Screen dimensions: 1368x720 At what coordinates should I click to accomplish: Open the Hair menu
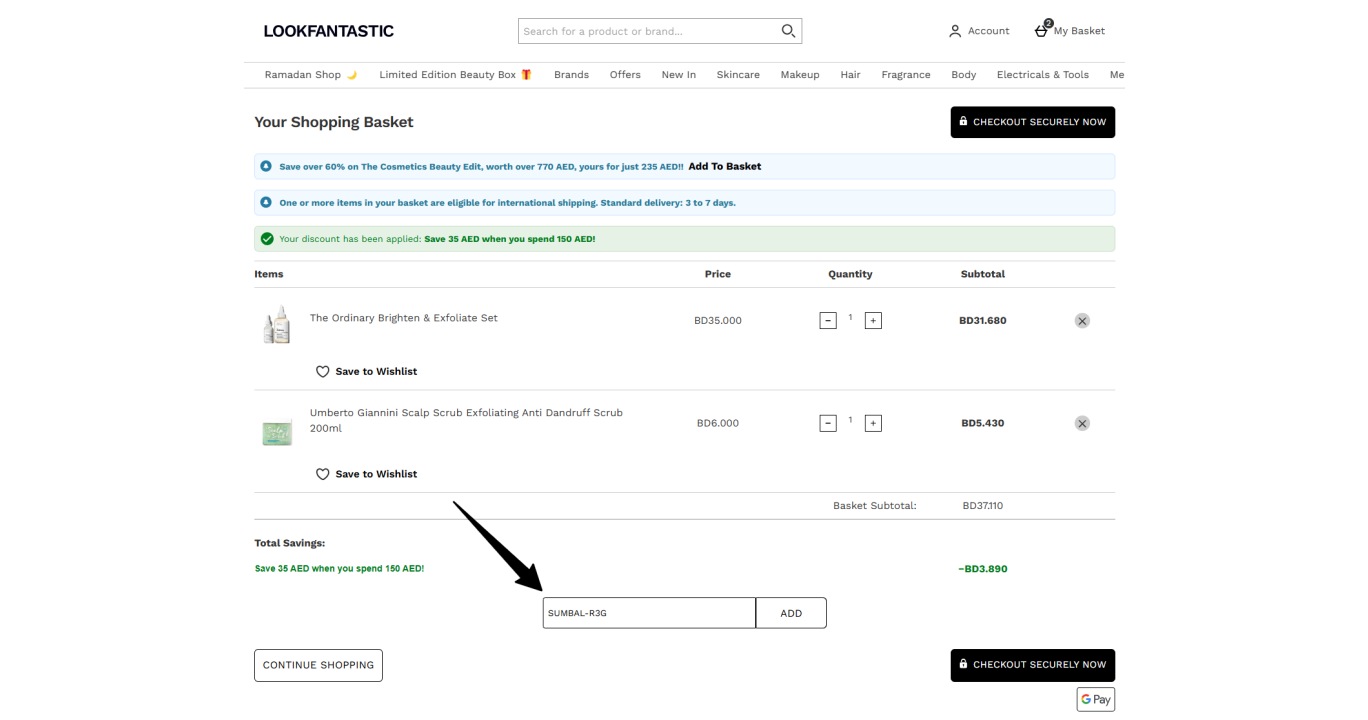point(850,75)
